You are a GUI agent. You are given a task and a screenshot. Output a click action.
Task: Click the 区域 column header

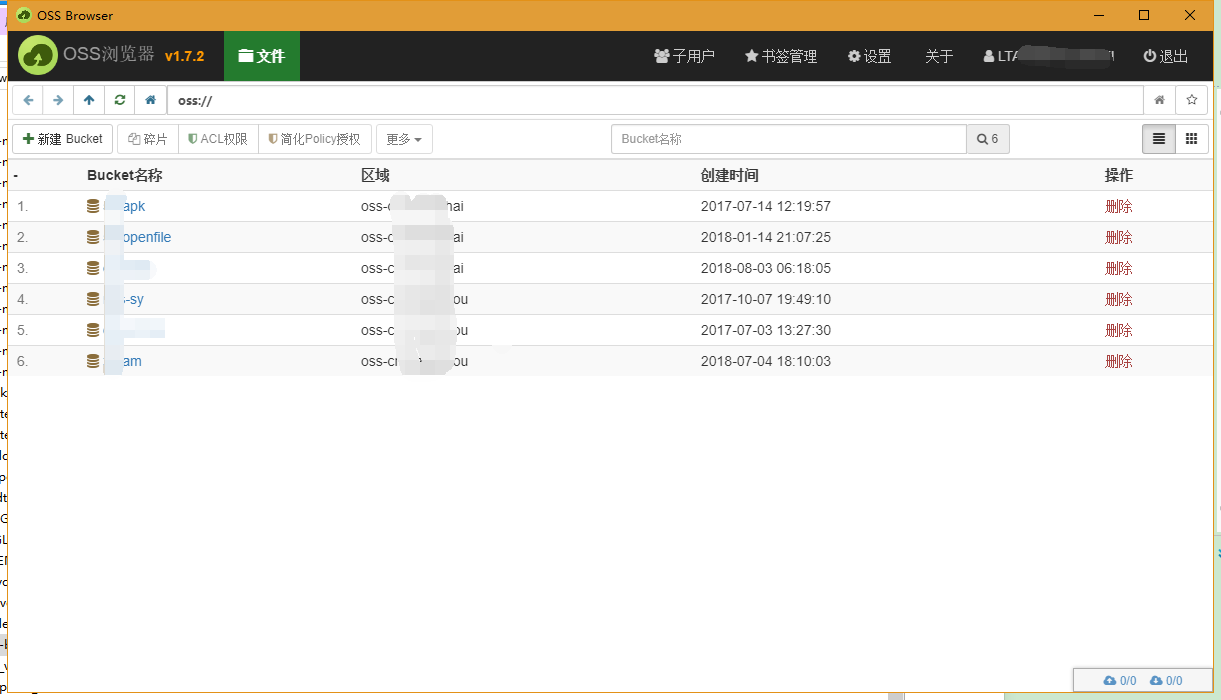375,175
